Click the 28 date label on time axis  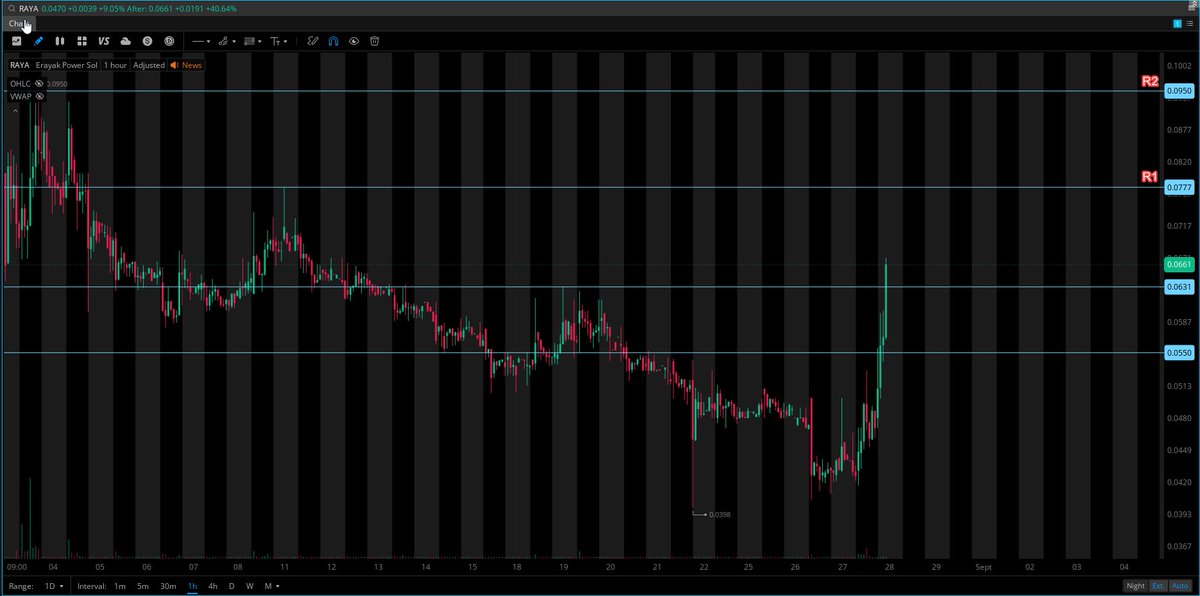pyautogui.click(x=890, y=566)
